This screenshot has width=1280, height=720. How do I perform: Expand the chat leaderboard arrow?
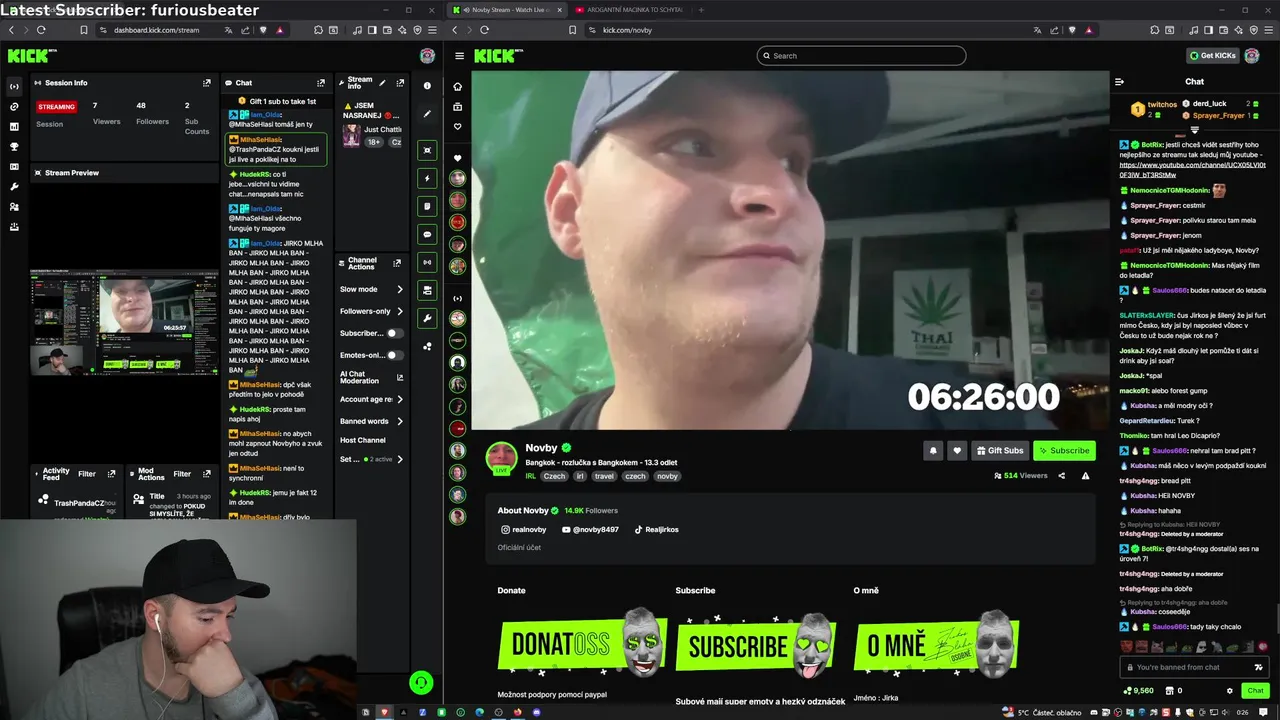(1194, 130)
